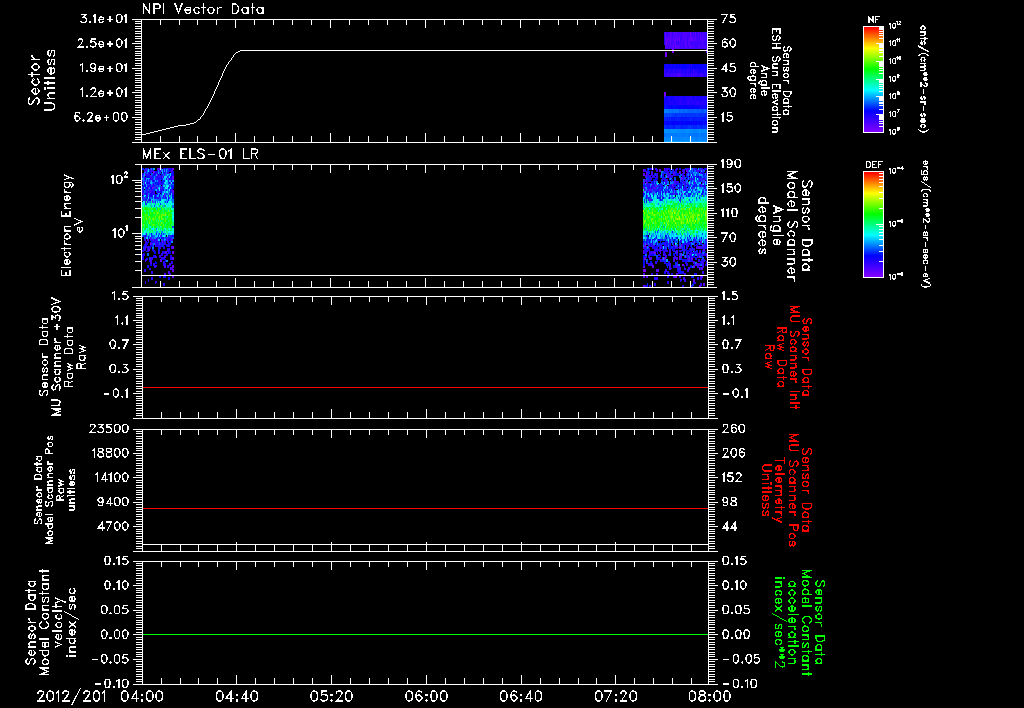Click the 1.2e+01 sector tick label
Image resolution: width=1024 pixels, height=708 pixels.
(104, 93)
